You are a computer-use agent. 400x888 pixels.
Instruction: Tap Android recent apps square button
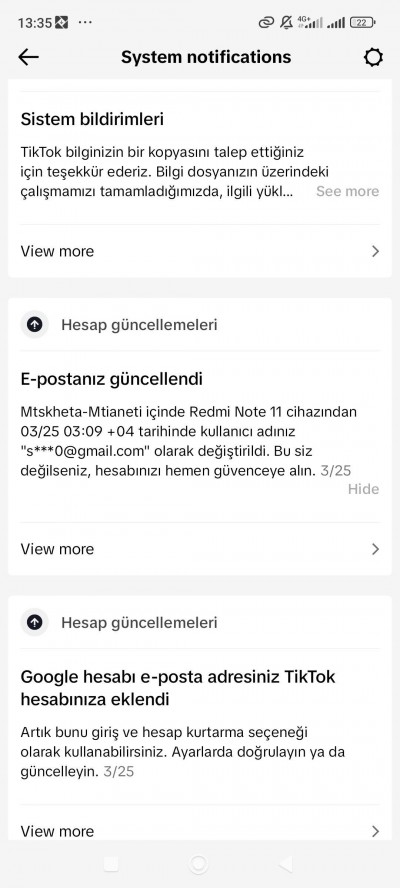click(111, 864)
